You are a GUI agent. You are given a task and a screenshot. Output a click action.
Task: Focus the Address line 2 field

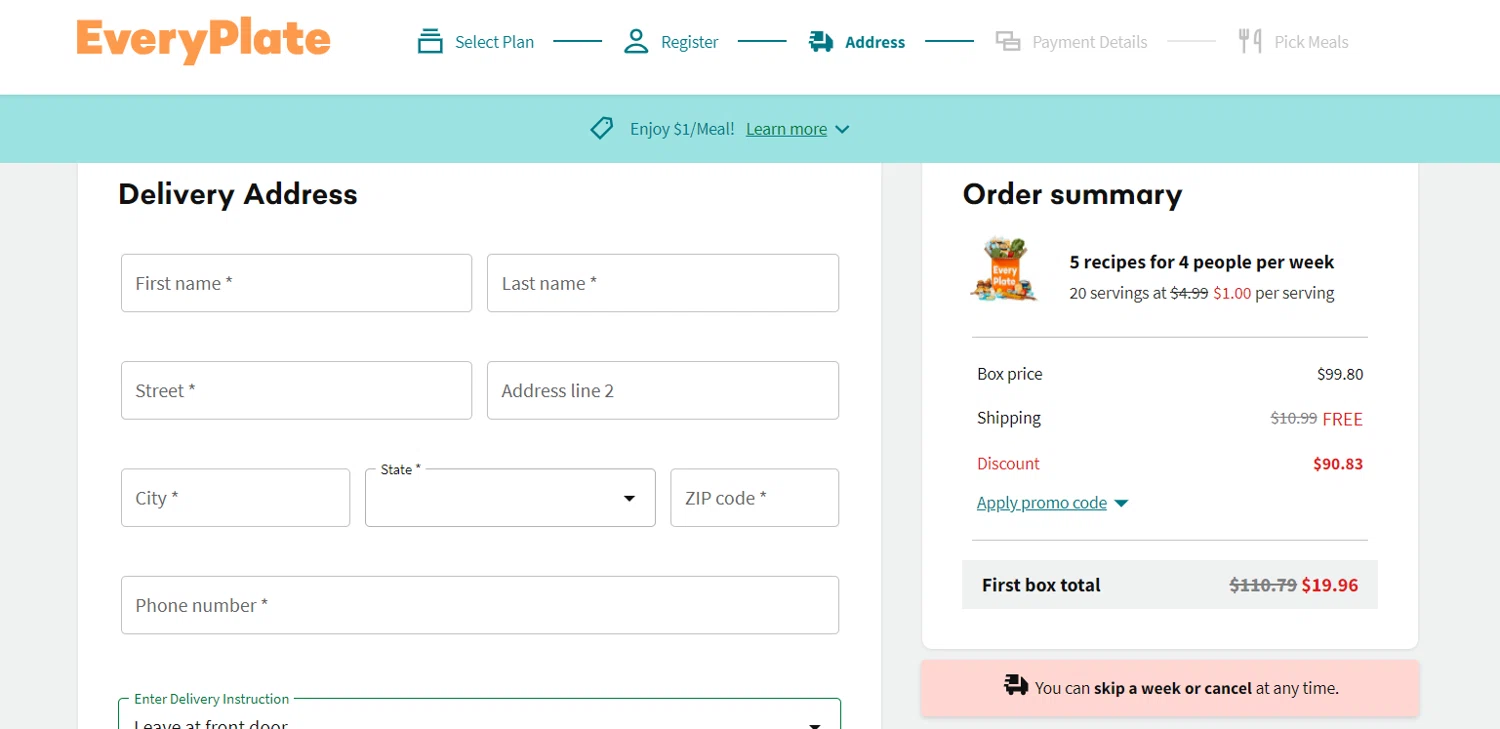[x=663, y=390]
